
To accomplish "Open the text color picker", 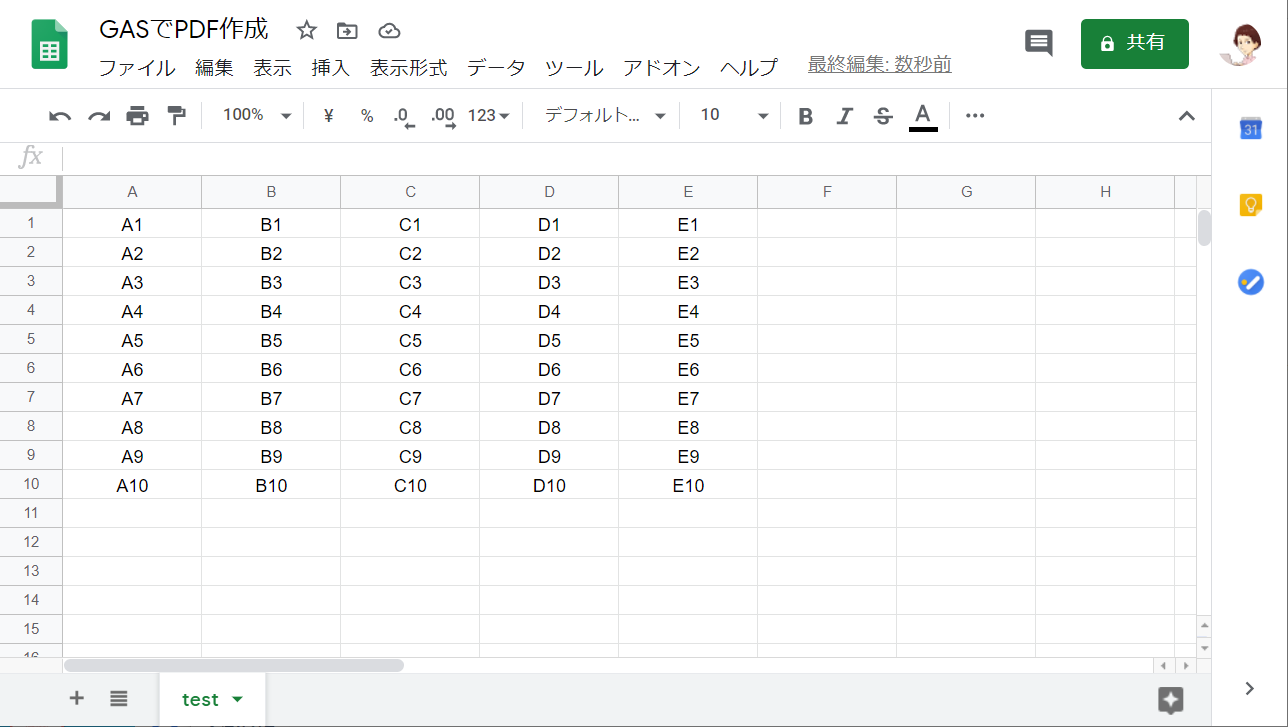I will pos(923,116).
